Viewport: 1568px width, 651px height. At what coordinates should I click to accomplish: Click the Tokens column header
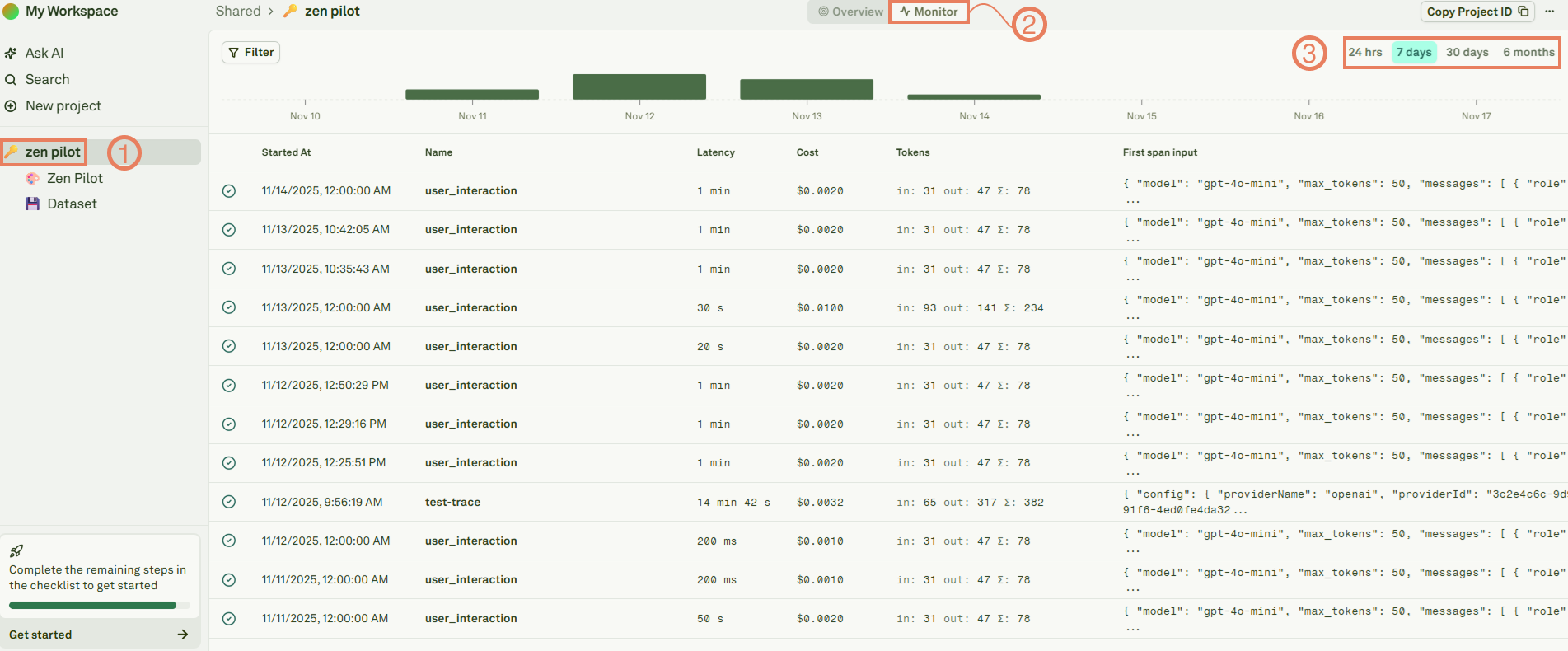coord(913,152)
